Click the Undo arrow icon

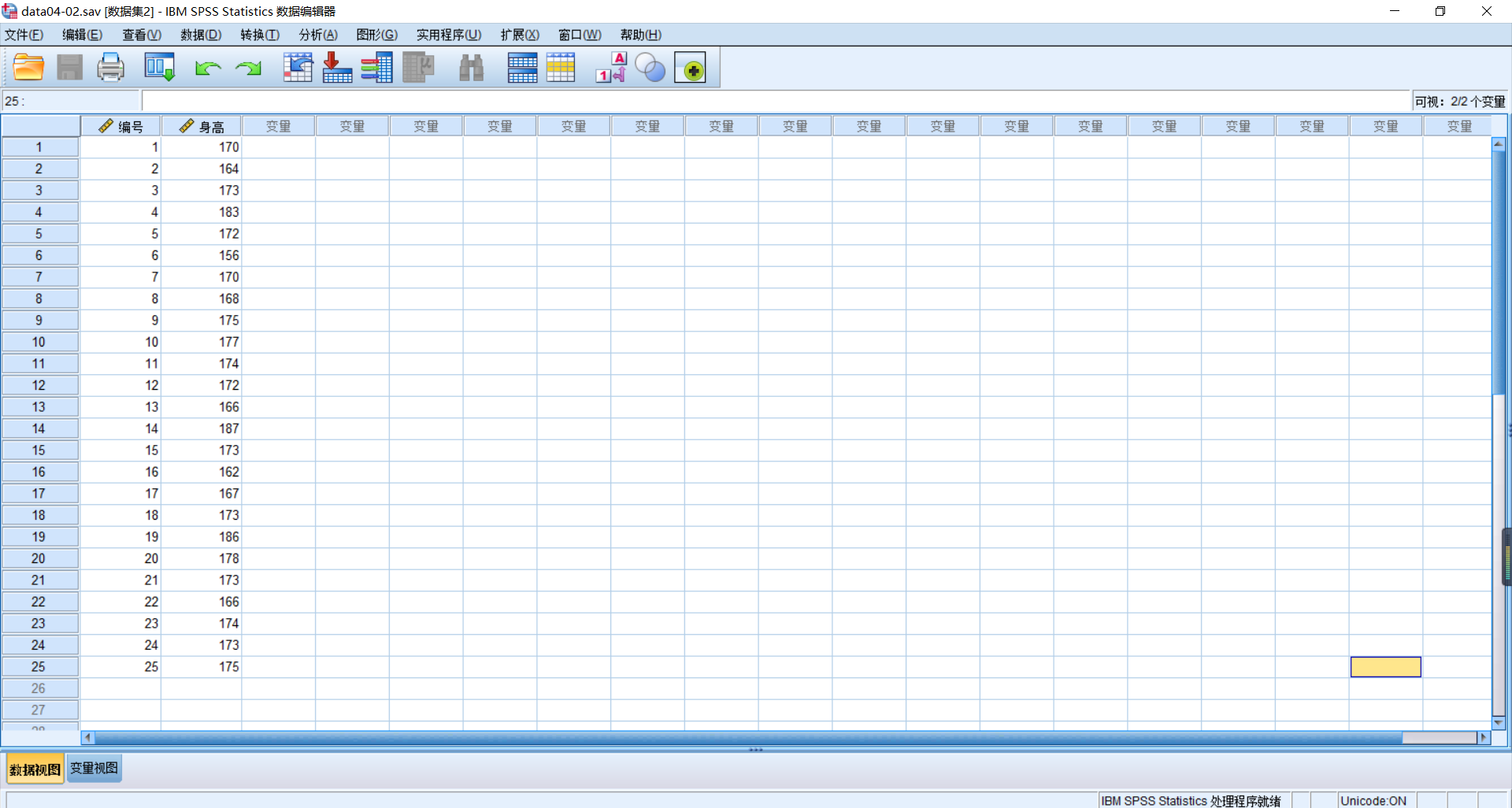[208, 69]
